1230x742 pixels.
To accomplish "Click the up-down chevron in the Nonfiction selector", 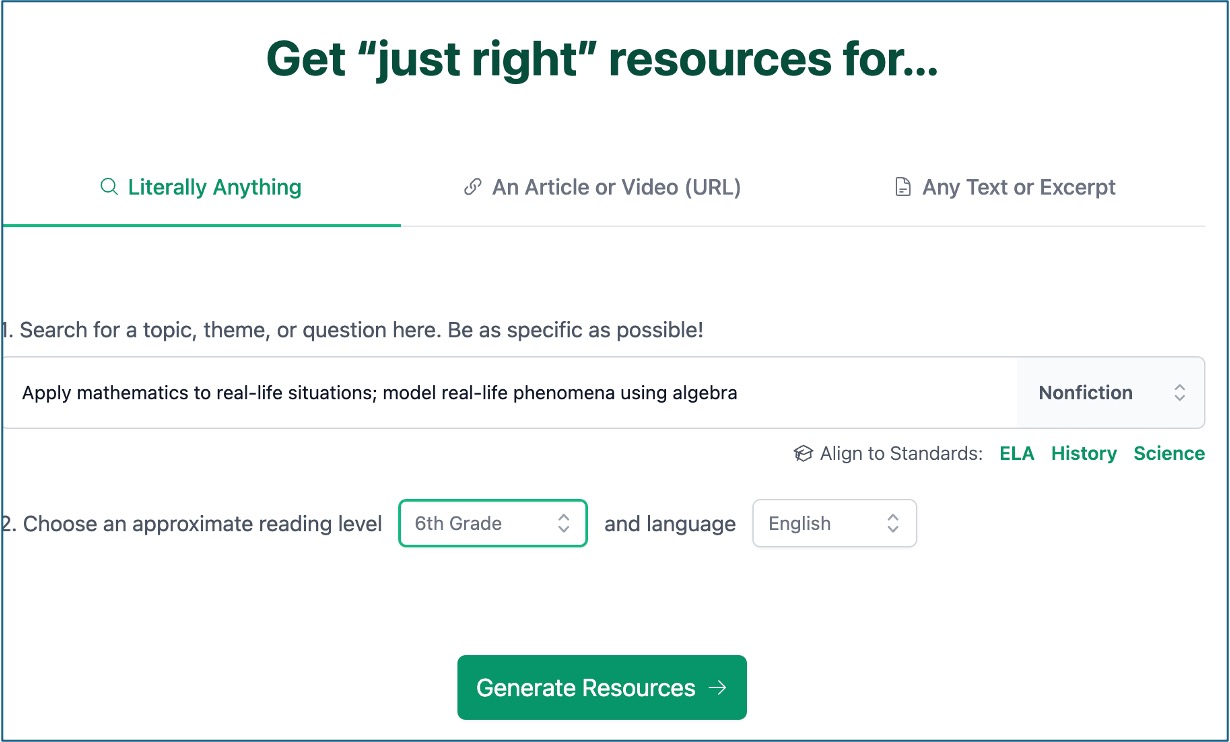I will pos(1180,393).
